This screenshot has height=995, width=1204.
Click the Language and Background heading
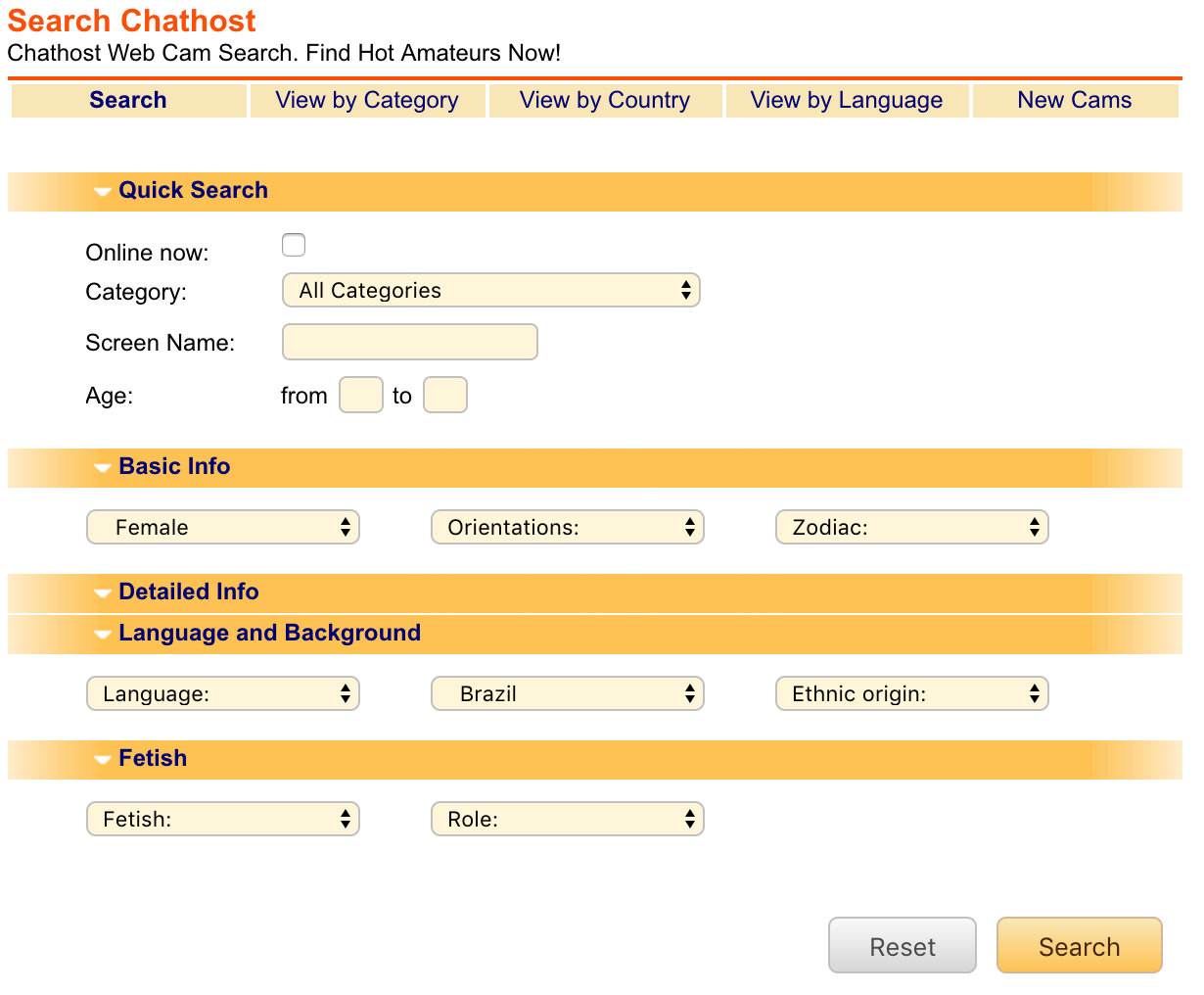click(x=270, y=633)
